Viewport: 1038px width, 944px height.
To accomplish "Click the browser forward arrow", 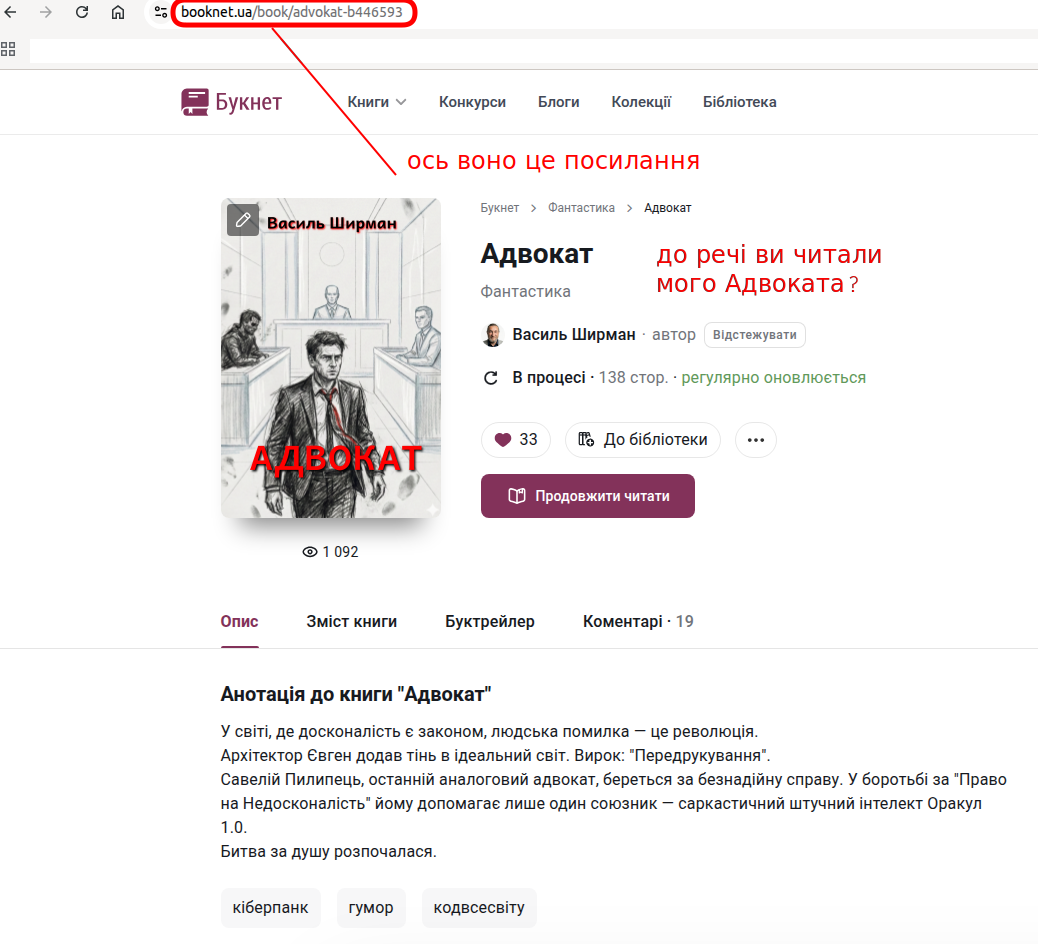I will tap(46, 12).
